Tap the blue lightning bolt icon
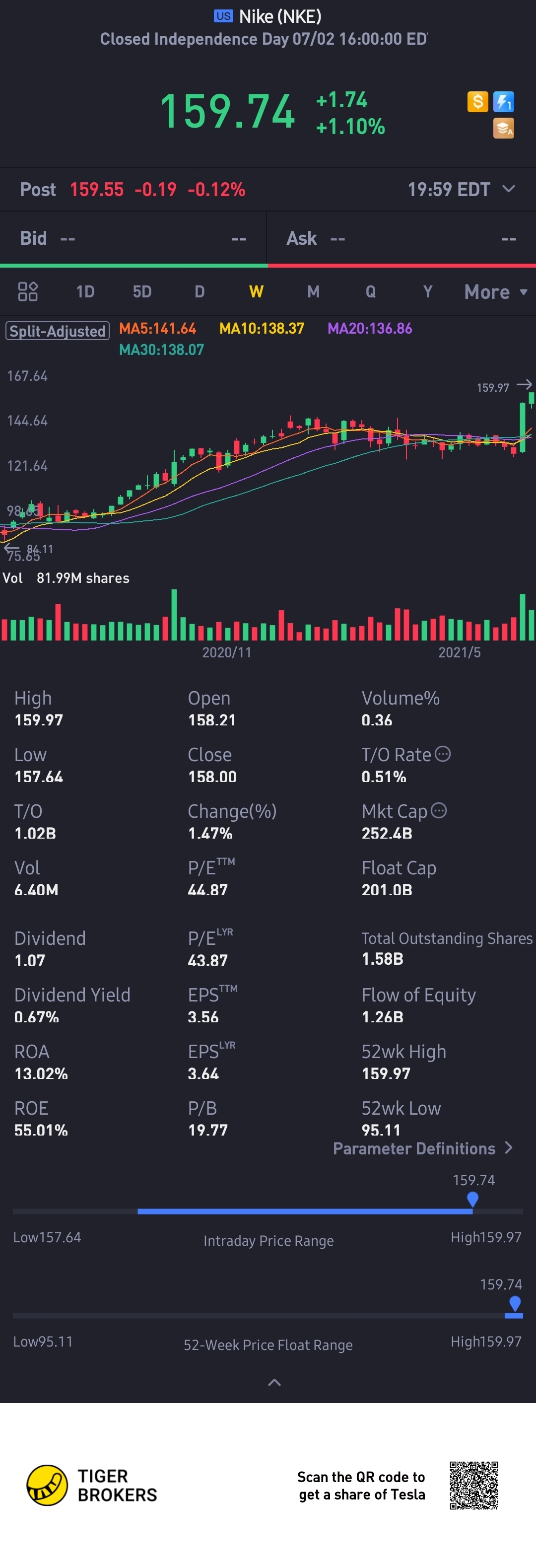The image size is (536, 1568). (x=504, y=102)
